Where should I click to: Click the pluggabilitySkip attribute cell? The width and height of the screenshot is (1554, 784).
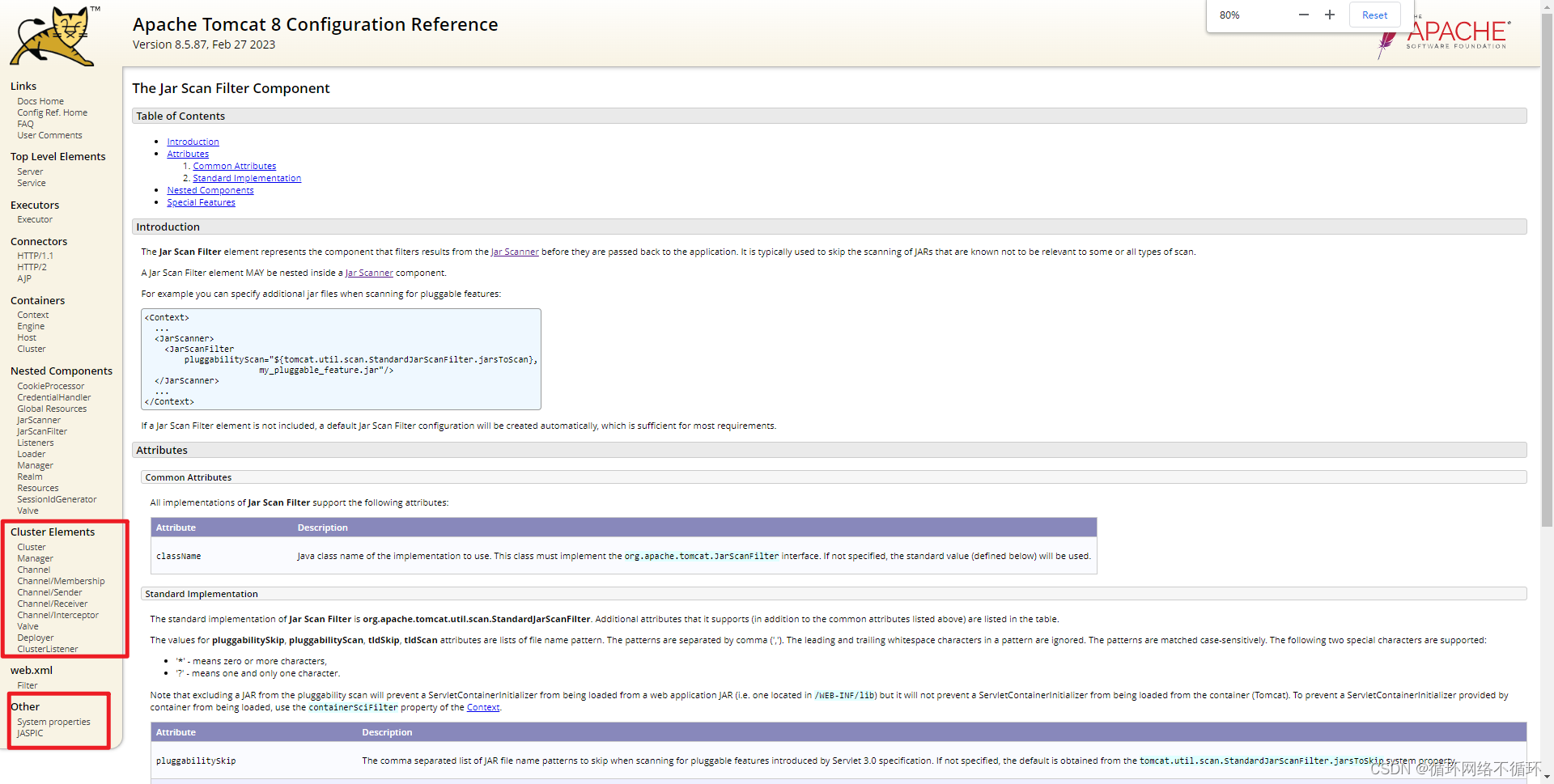196,761
